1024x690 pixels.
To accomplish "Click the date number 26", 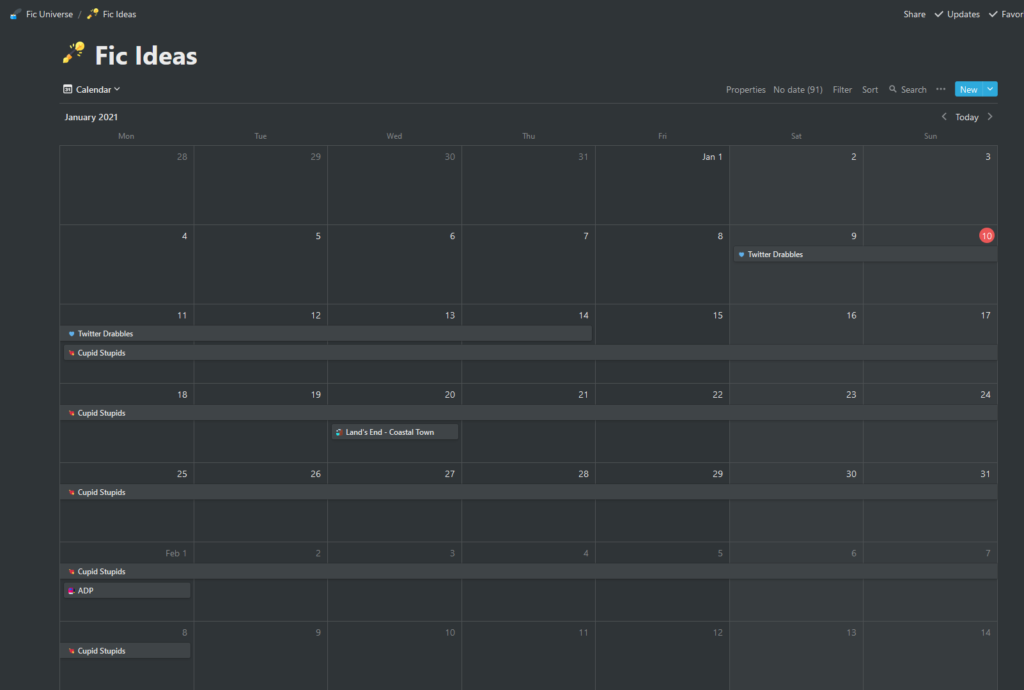I will pyautogui.click(x=315, y=474).
